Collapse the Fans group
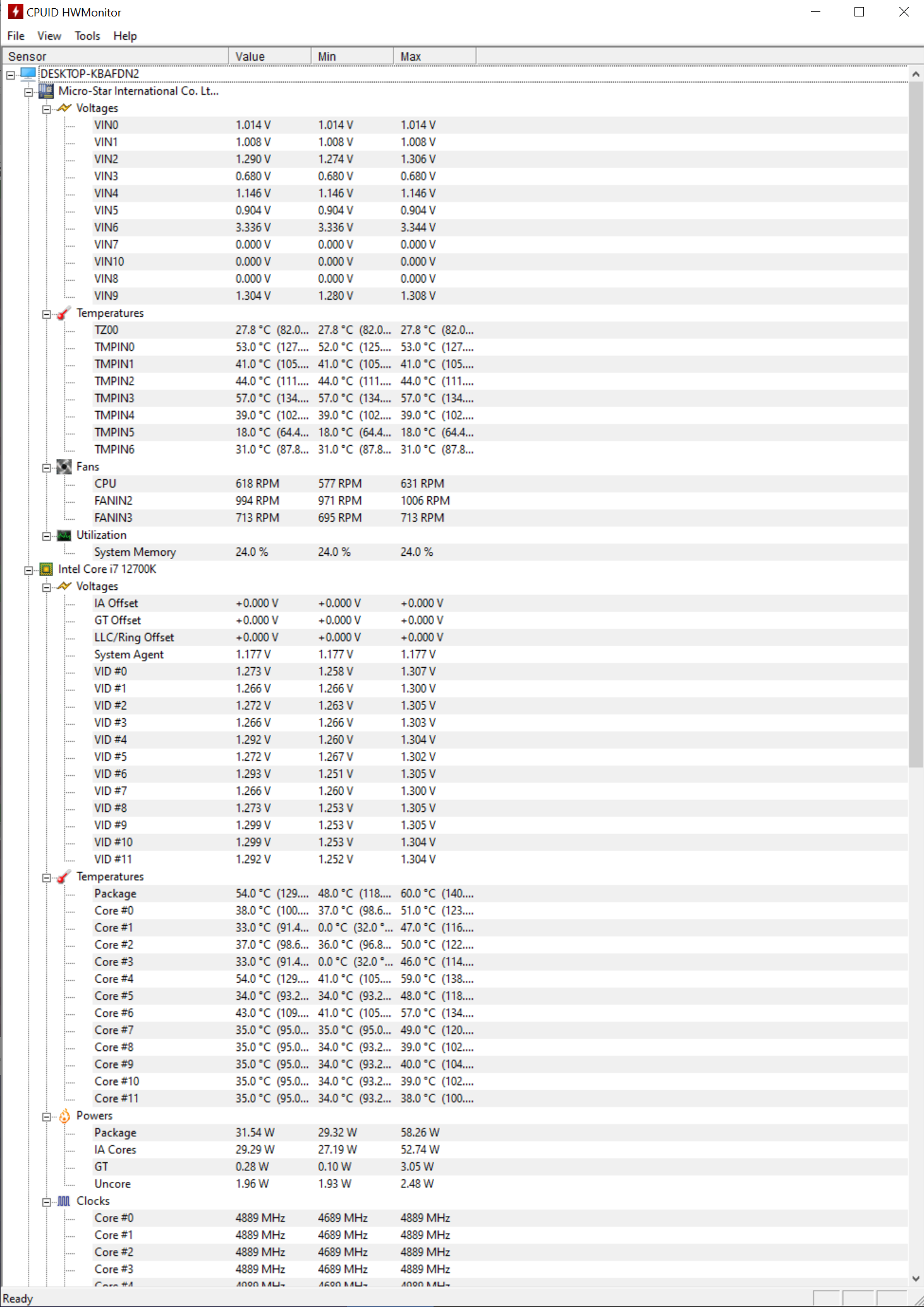The height and width of the screenshot is (1307, 924). coord(46,468)
